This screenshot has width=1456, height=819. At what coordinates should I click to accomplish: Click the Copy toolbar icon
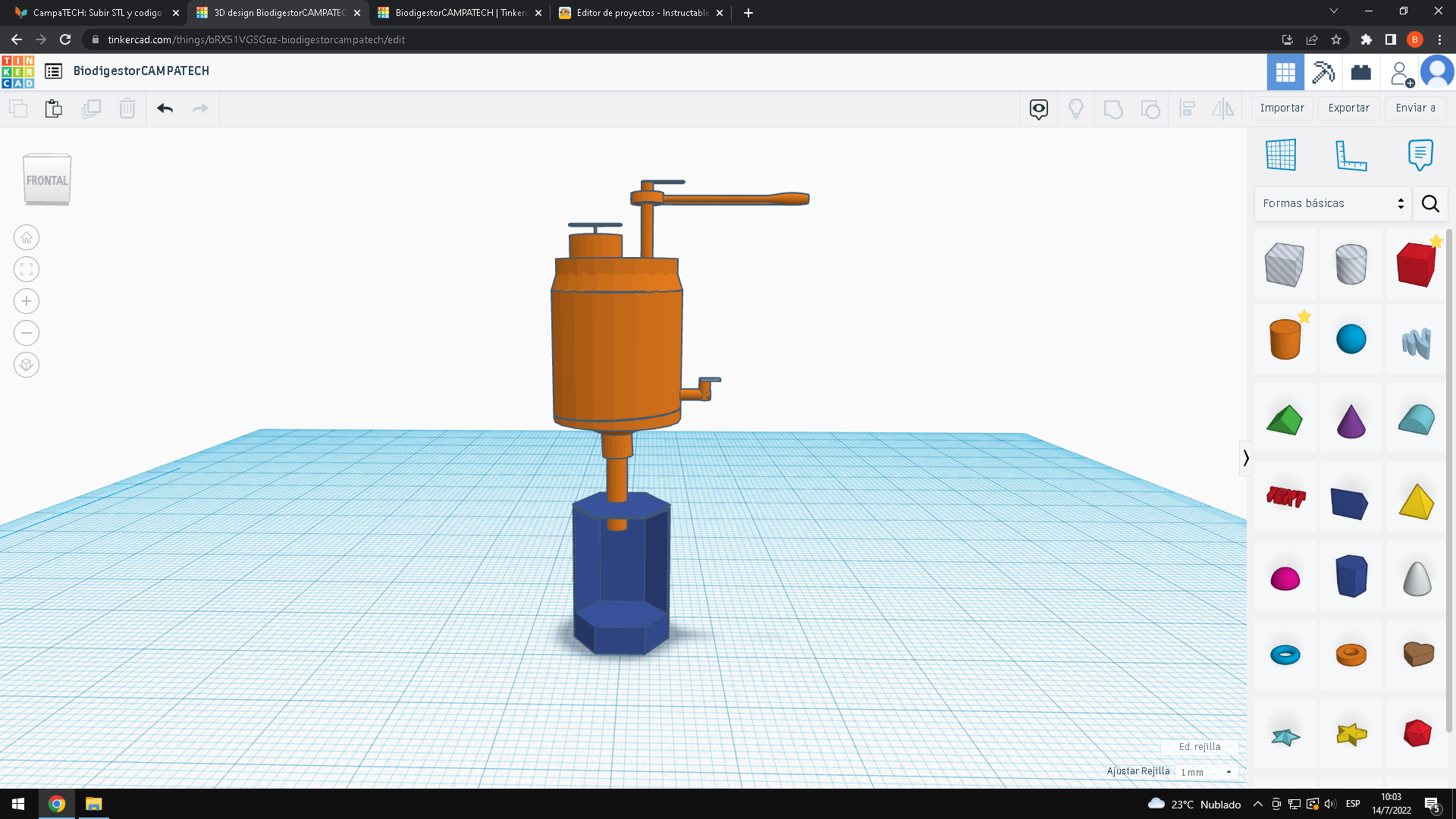coord(18,108)
